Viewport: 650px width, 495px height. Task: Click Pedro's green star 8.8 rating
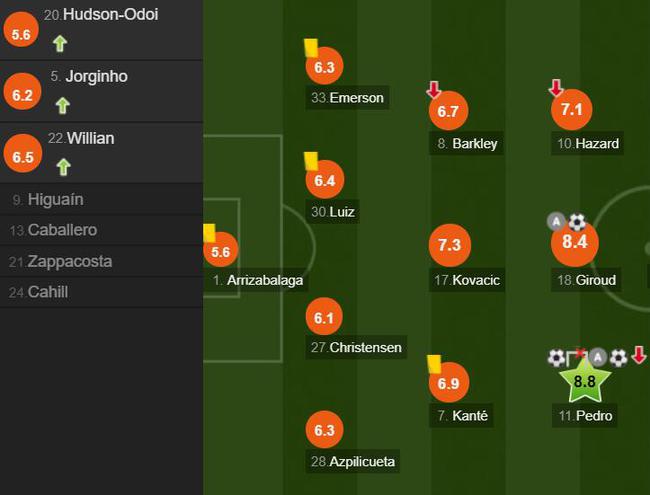585,380
